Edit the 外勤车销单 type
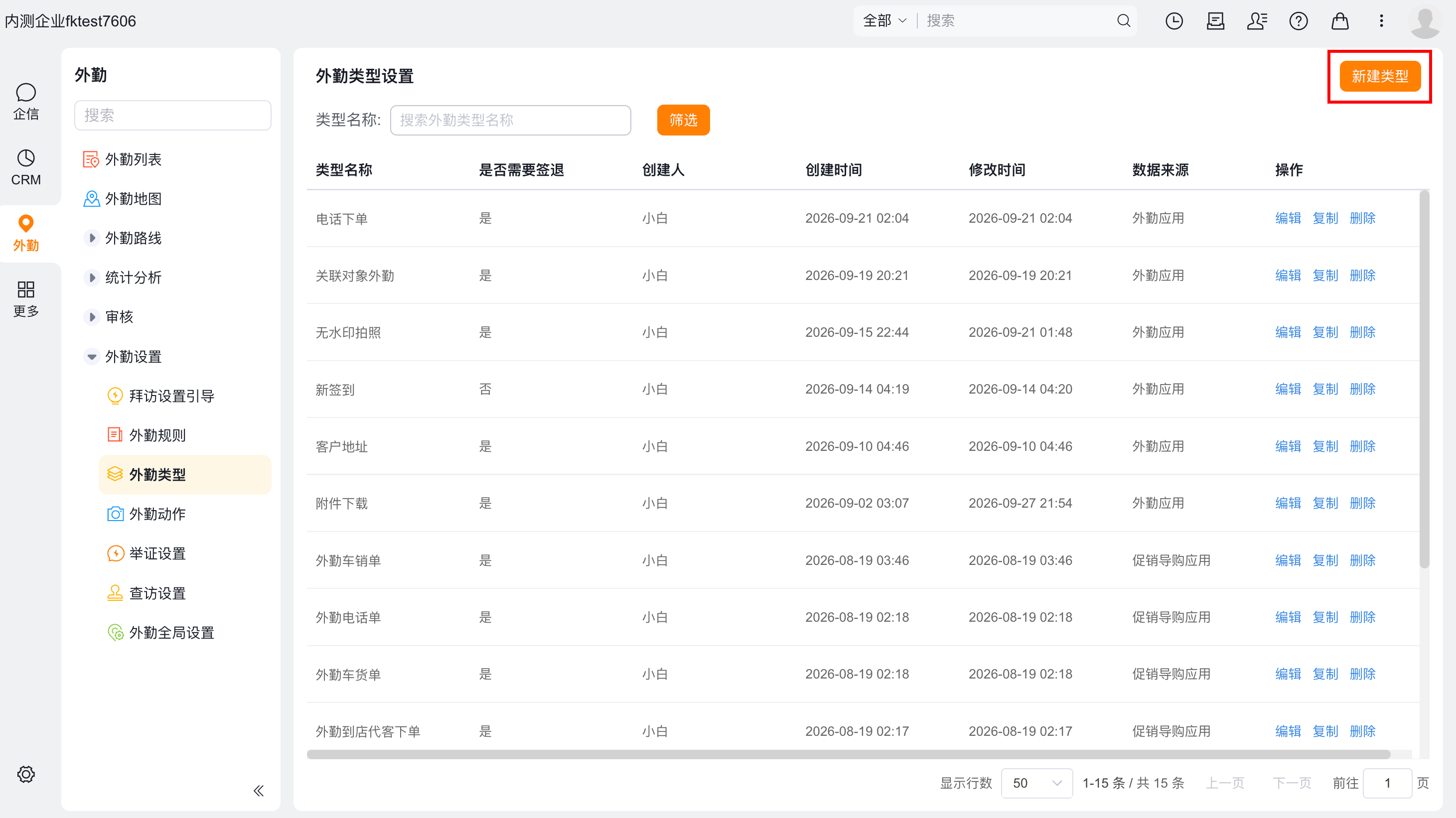The width and height of the screenshot is (1456, 818). click(1288, 560)
